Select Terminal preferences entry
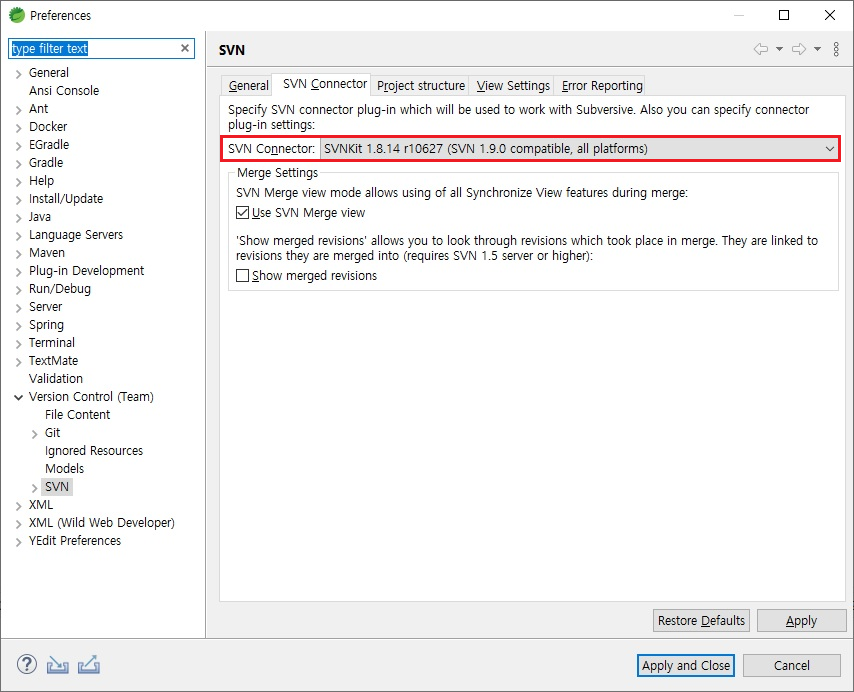The height and width of the screenshot is (692, 854). [x=52, y=342]
